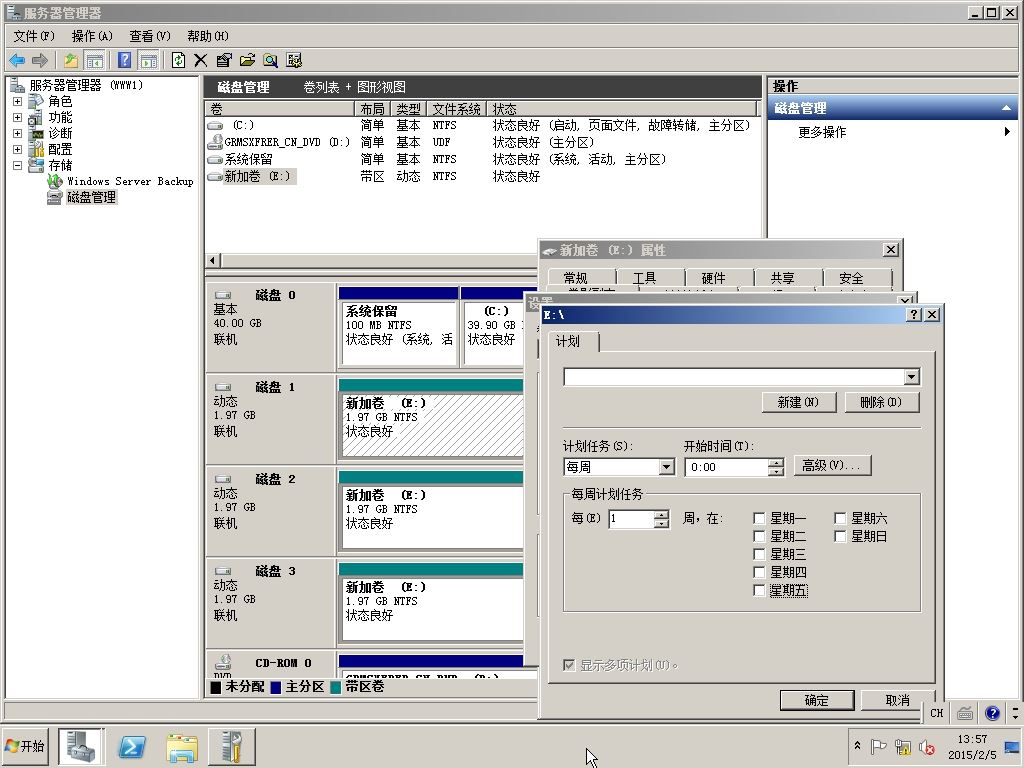Check the 星期四 checkbox
Screen dimensions: 1024x768
pyautogui.click(x=759, y=573)
